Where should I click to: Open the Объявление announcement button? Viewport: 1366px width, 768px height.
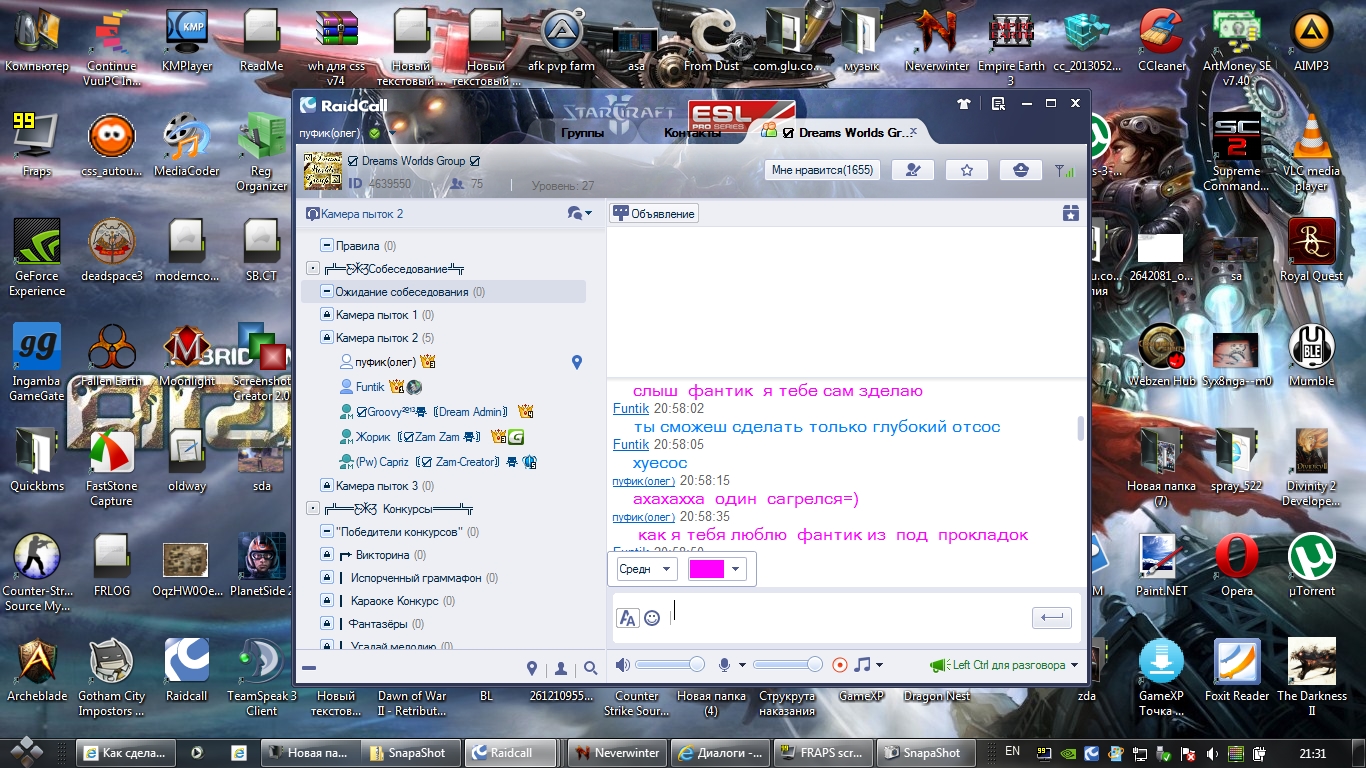click(654, 213)
